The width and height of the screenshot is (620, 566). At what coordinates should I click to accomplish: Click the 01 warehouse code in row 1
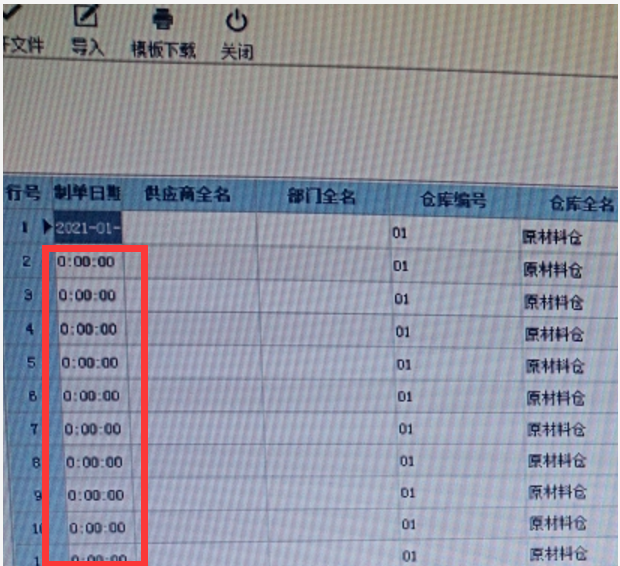(x=400, y=233)
